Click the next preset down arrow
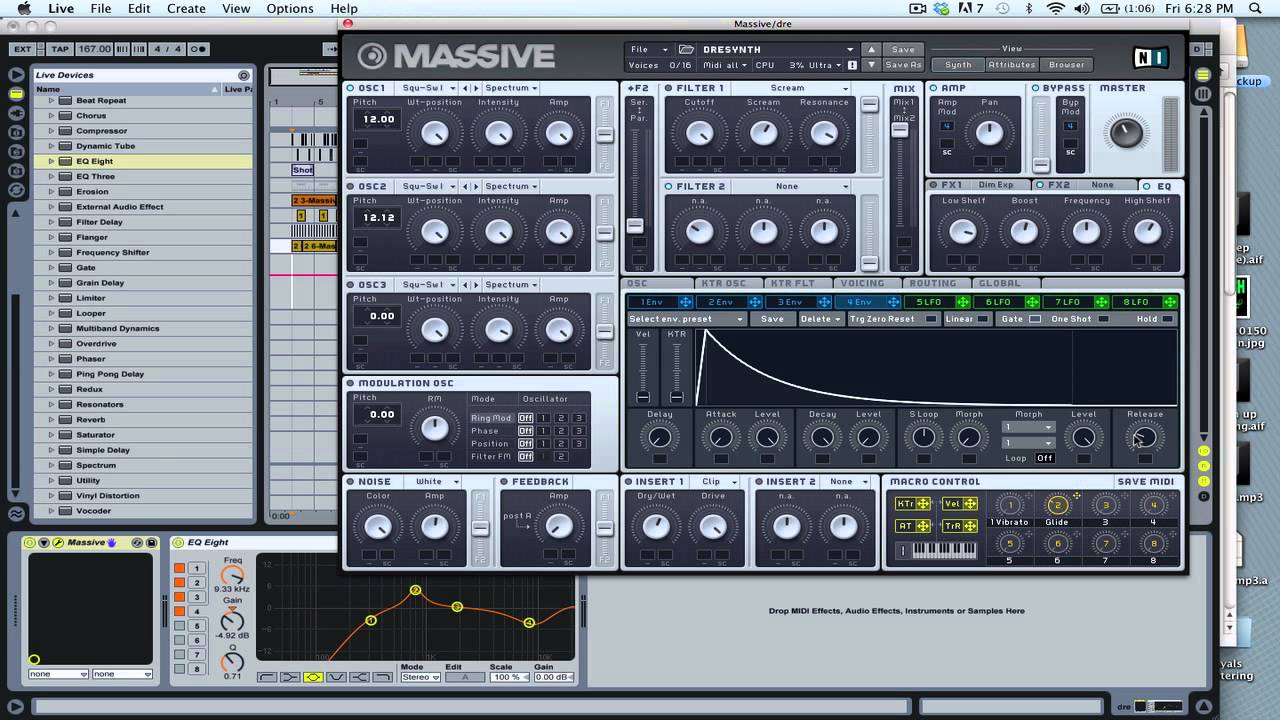The height and width of the screenshot is (720, 1280). (x=872, y=65)
